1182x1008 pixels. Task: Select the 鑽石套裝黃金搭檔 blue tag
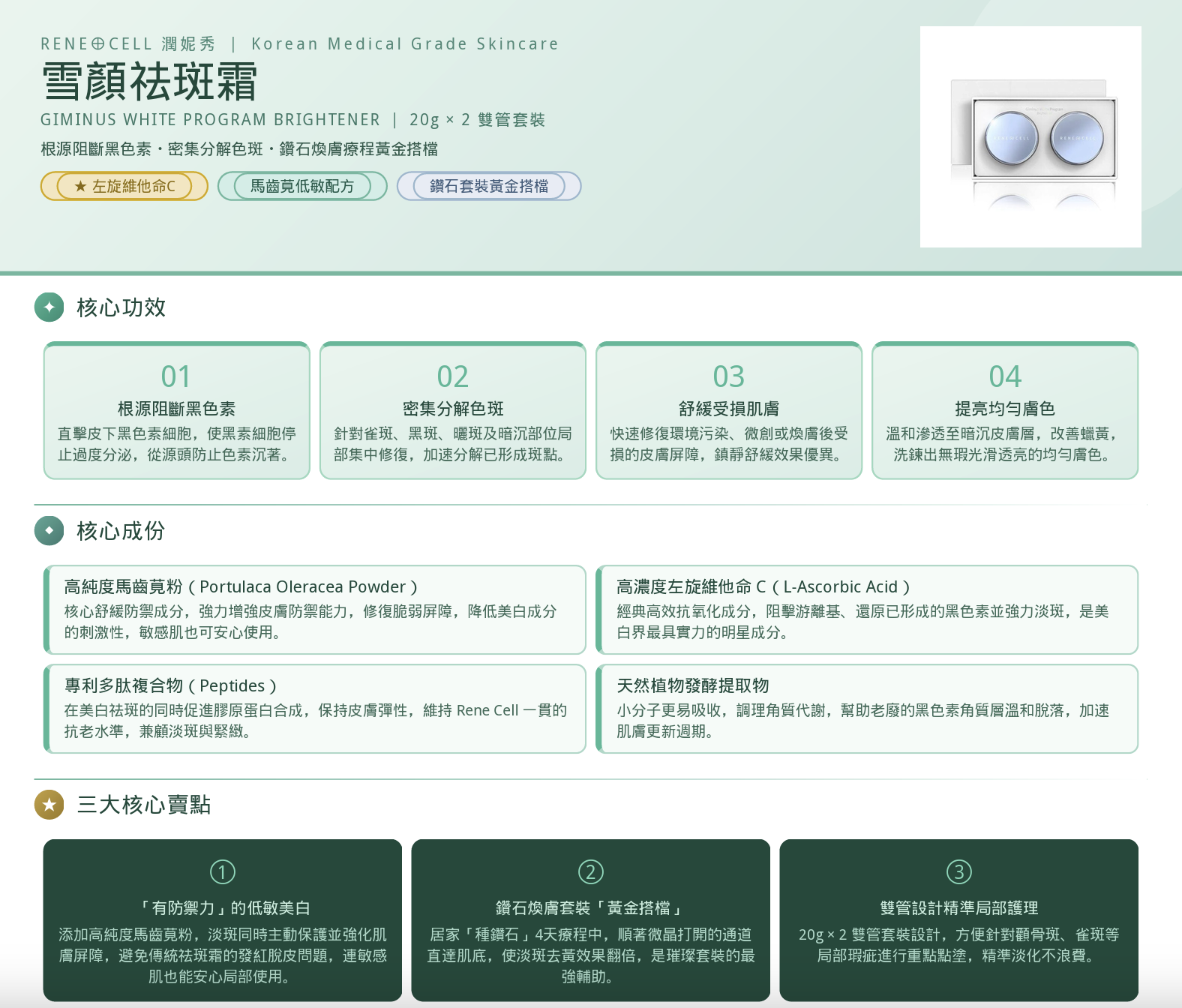pyautogui.click(x=489, y=186)
